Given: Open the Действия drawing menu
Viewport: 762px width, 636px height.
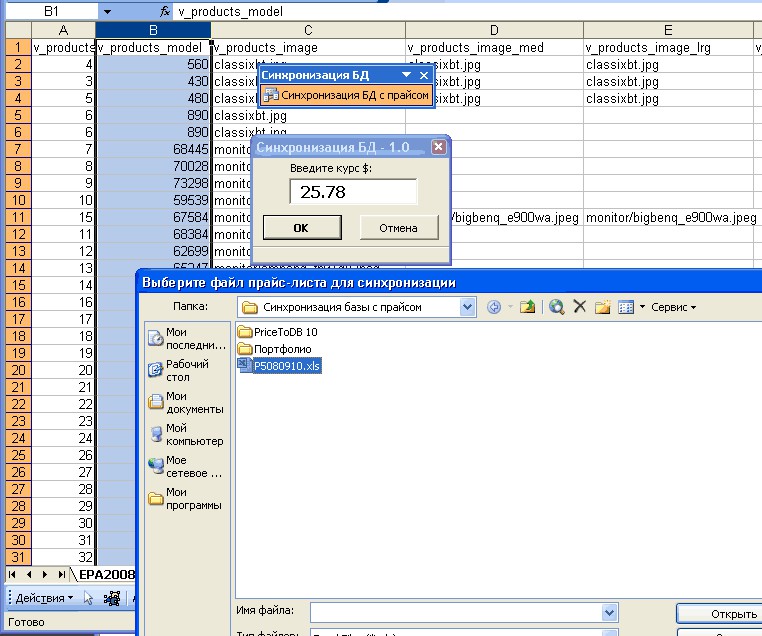Looking at the screenshot, I should pyautogui.click(x=44, y=598).
